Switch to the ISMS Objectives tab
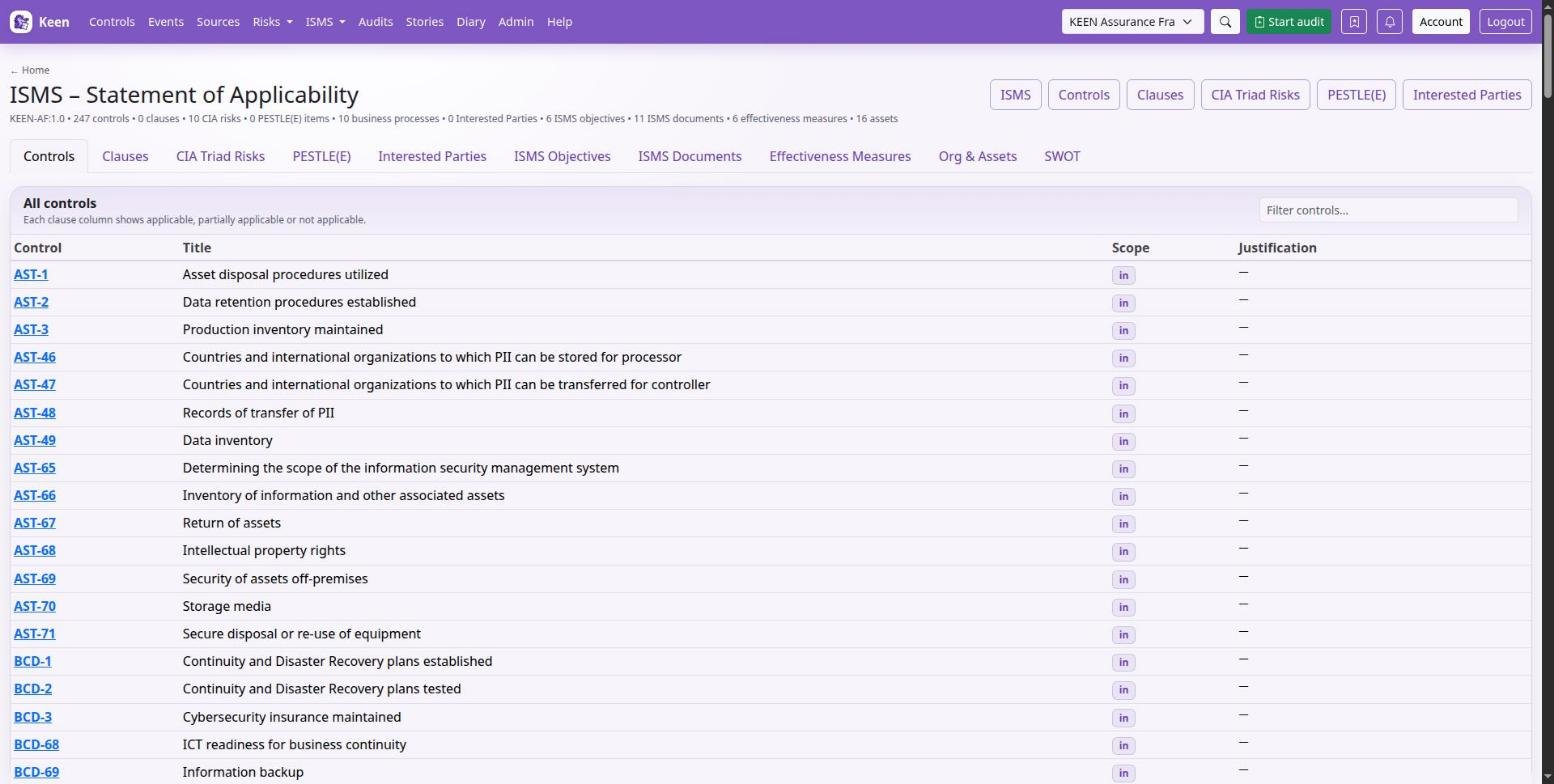The width and height of the screenshot is (1554, 784). 562,156
